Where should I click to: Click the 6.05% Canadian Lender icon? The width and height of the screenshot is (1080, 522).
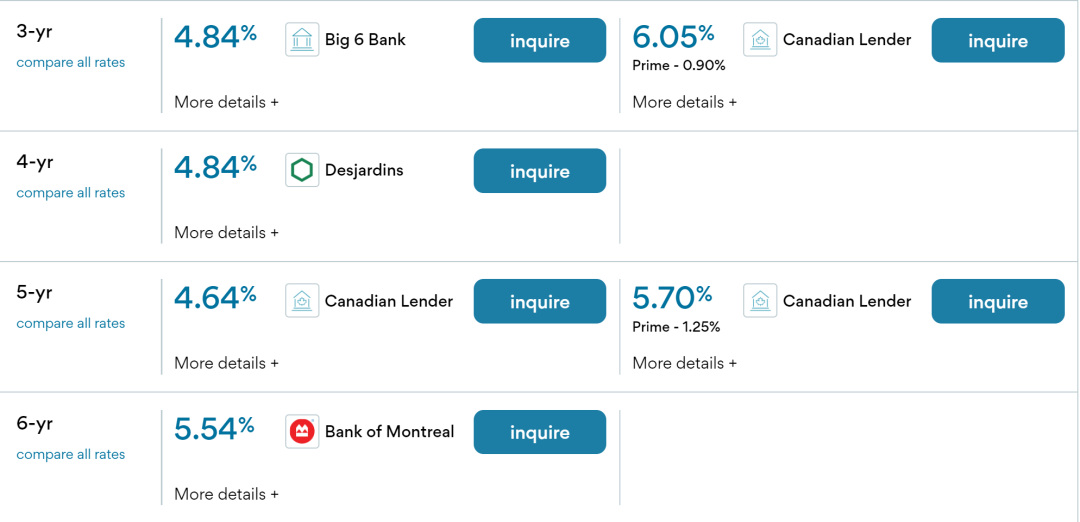point(760,40)
